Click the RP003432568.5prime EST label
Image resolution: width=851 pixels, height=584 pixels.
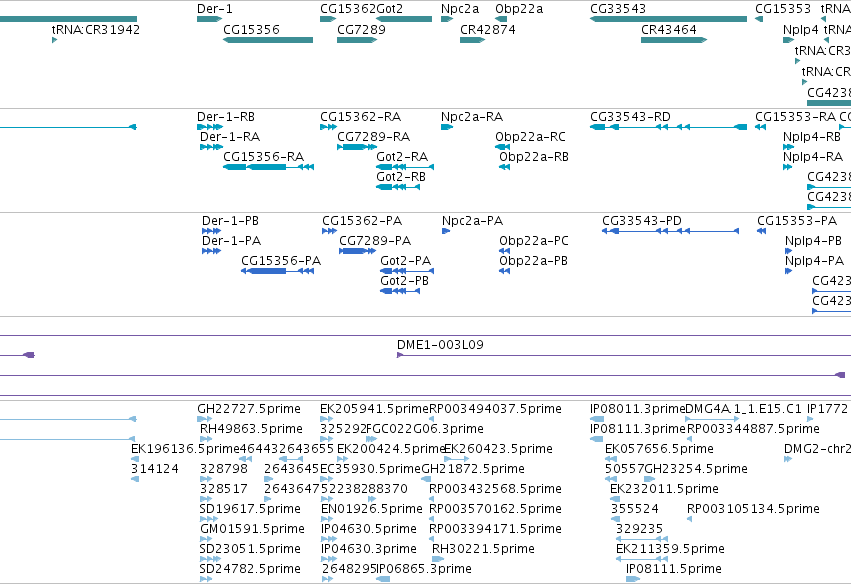pyautogui.click(x=495, y=488)
